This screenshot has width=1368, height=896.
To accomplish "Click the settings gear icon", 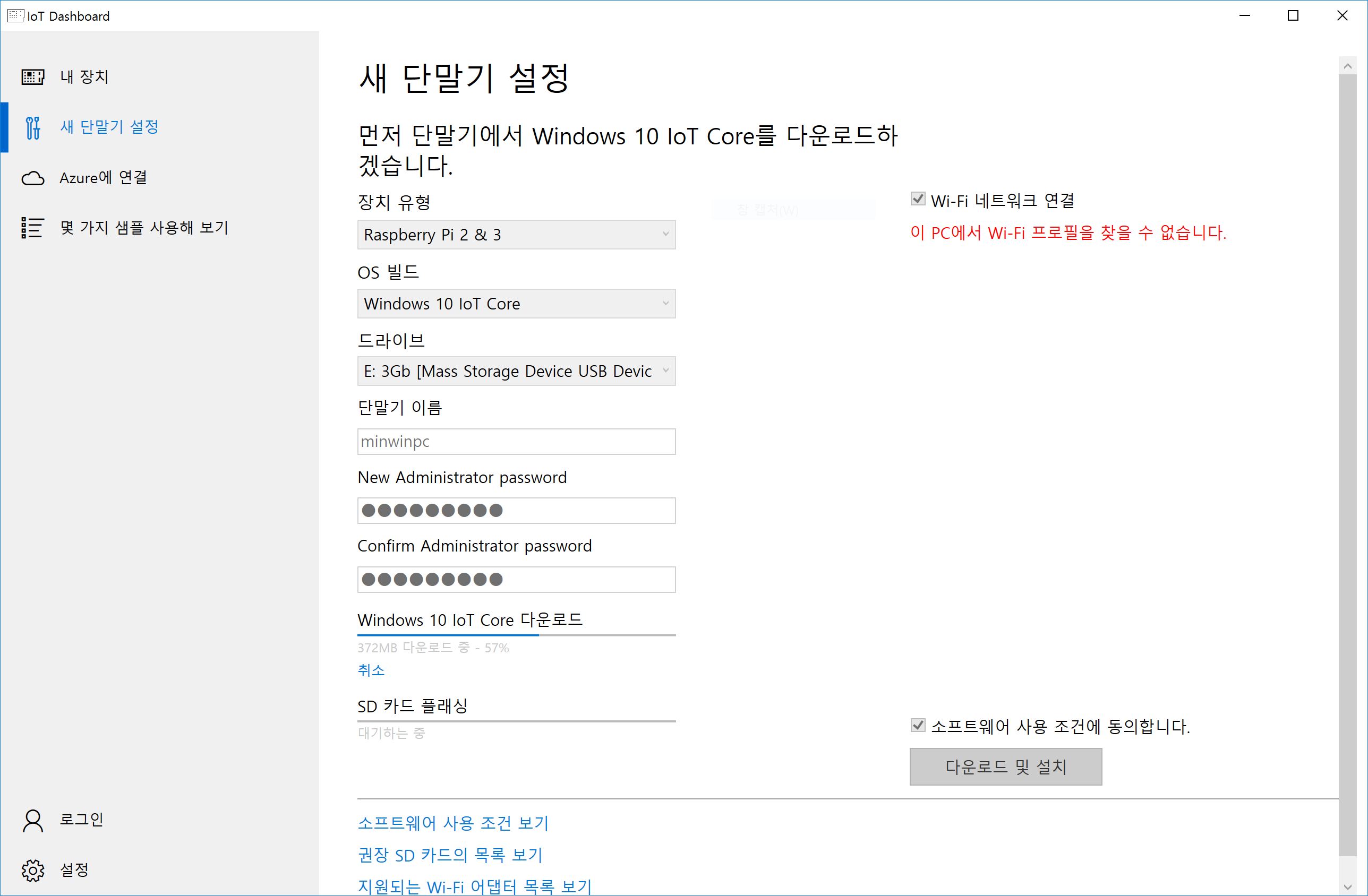I will point(33,871).
